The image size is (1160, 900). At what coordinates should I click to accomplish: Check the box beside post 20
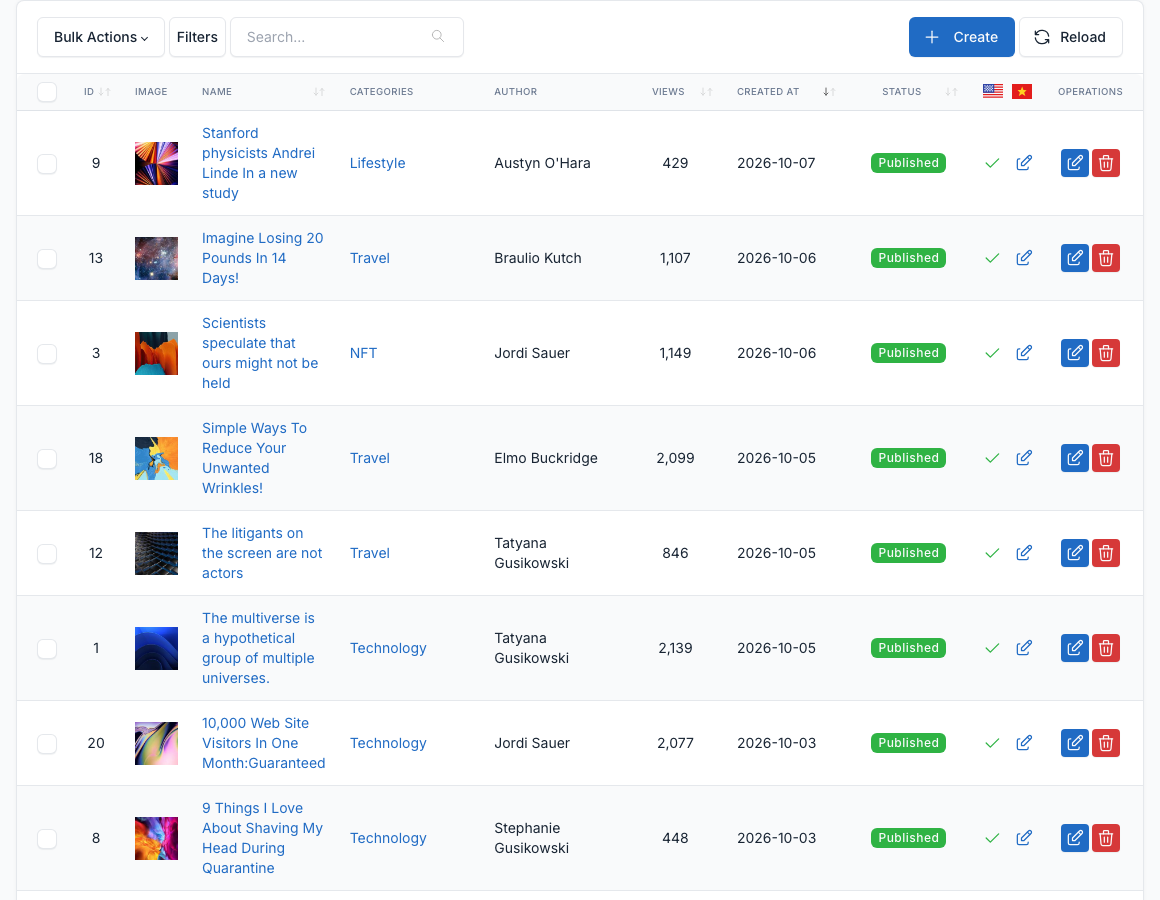(x=47, y=743)
